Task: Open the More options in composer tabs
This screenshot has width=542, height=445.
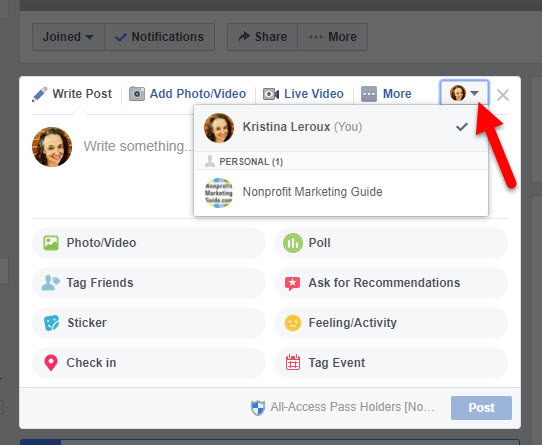Action: pyautogui.click(x=387, y=94)
